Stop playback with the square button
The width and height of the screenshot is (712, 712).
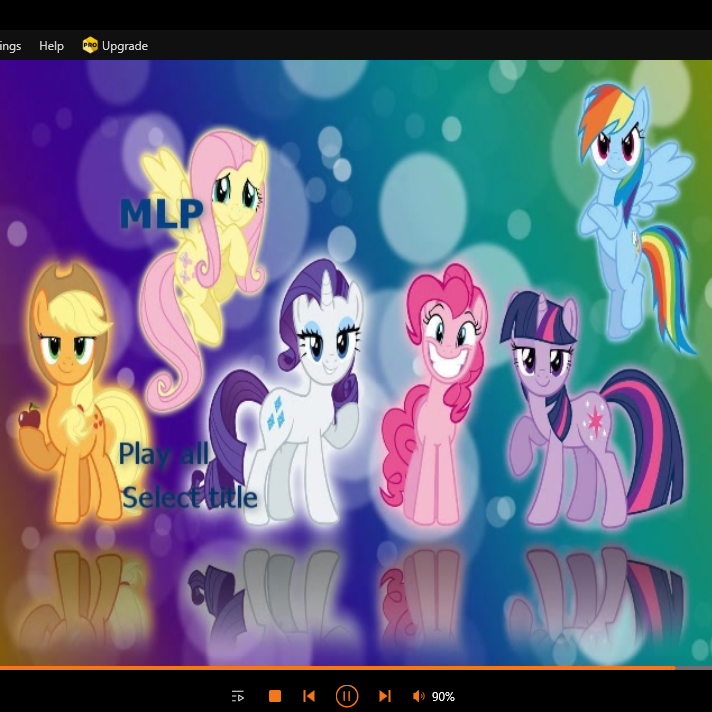point(275,696)
